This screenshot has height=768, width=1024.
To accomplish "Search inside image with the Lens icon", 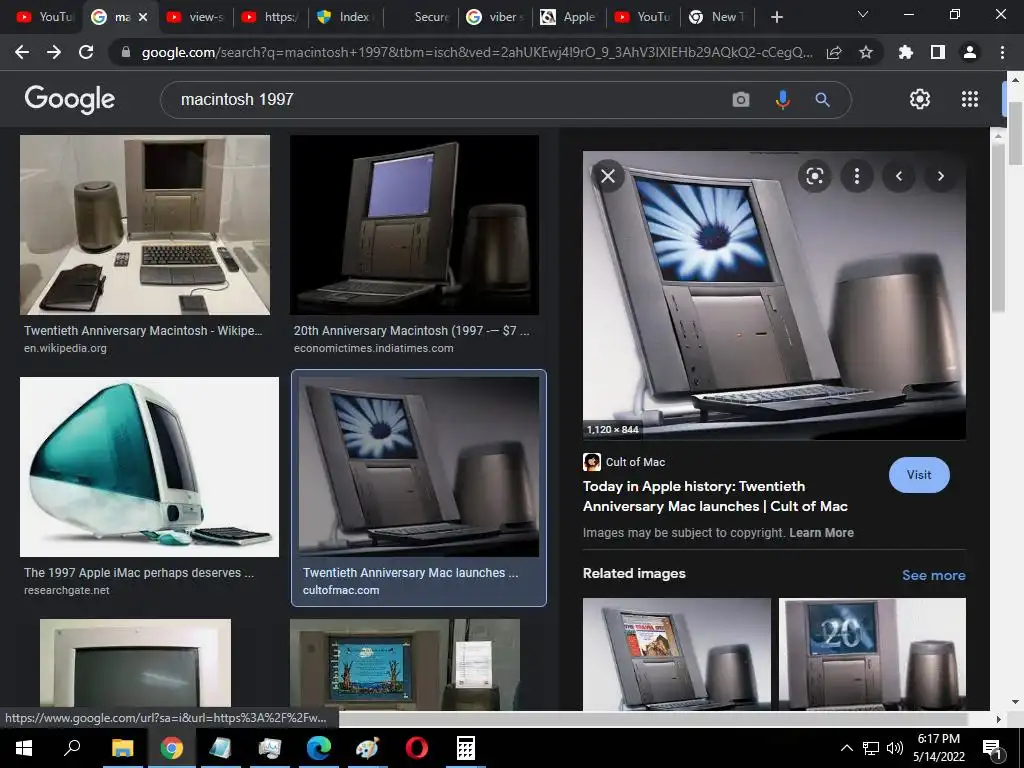I will tap(814, 176).
